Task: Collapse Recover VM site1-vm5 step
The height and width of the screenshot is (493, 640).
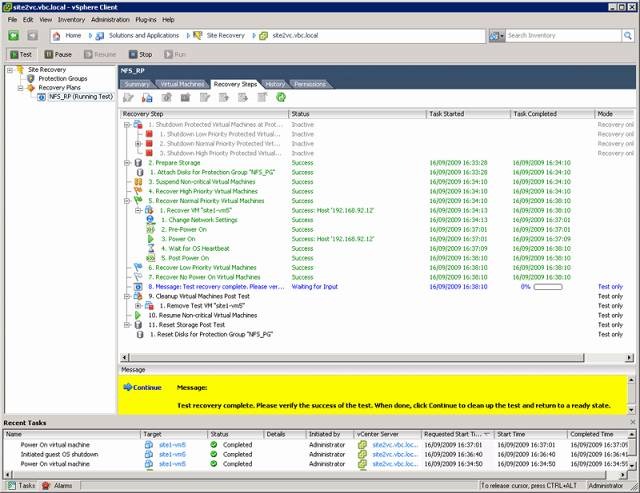Action: pos(138,211)
